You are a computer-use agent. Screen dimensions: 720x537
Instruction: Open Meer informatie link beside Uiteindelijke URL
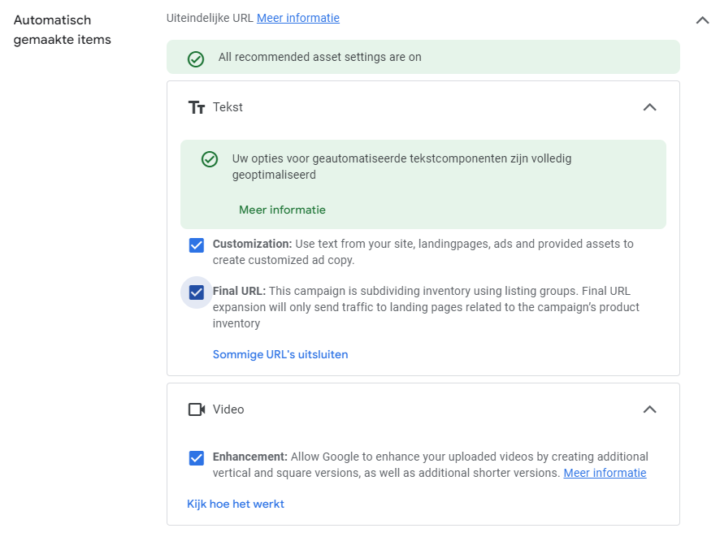(298, 18)
